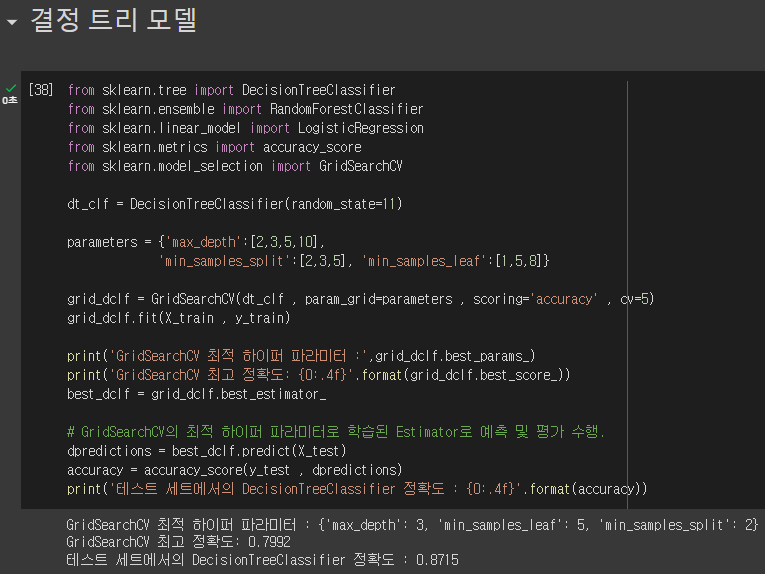Click the final print line with format(accuracy)

point(357,489)
